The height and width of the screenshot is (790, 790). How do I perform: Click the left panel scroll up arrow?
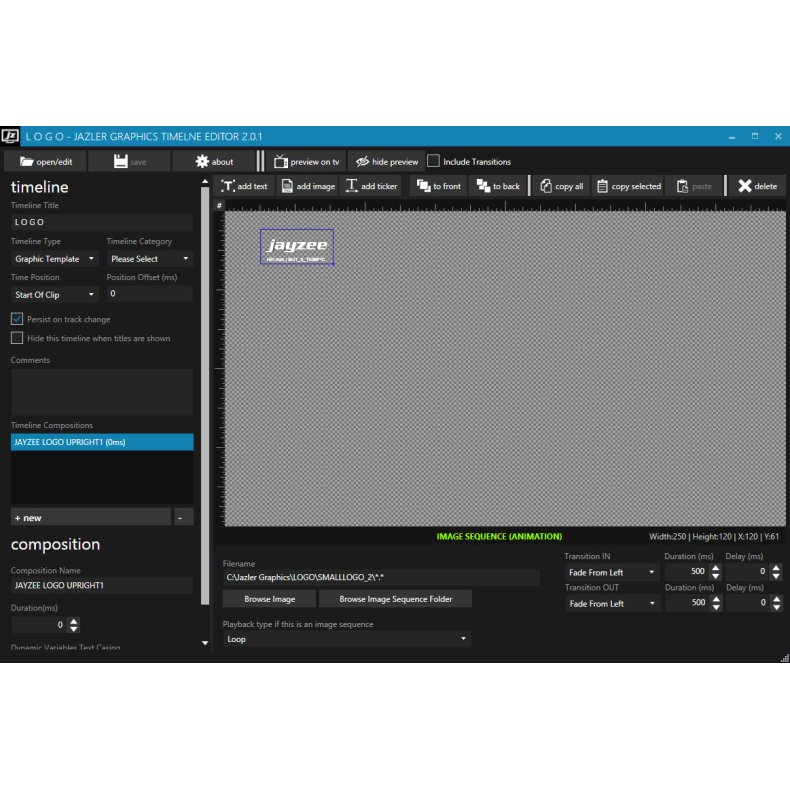pyautogui.click(x=205, y=181)
